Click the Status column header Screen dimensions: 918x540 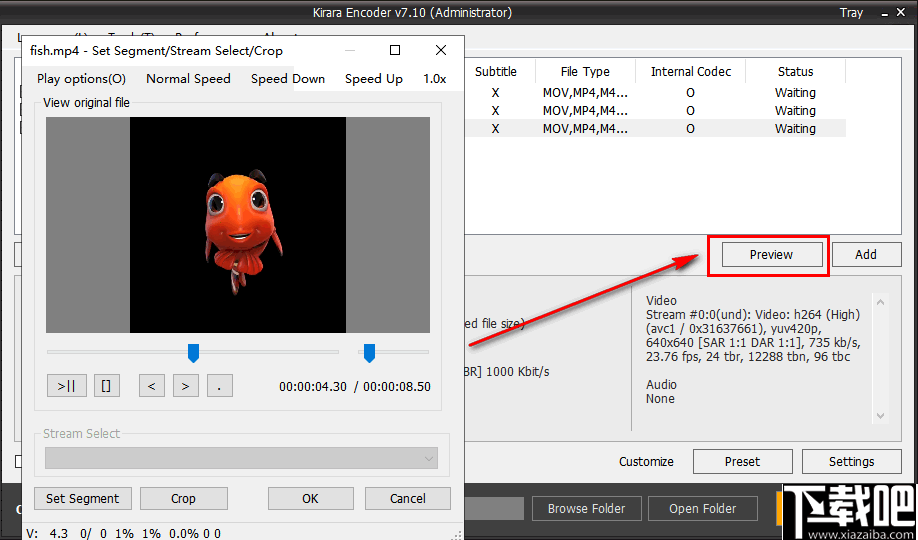point(796,71)
